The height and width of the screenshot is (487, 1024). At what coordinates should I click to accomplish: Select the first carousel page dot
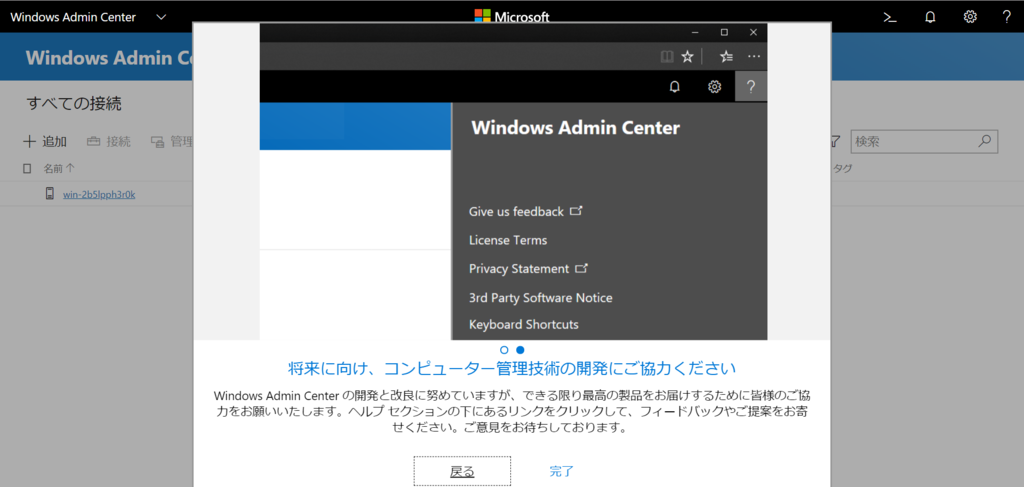tap(504, 350)
